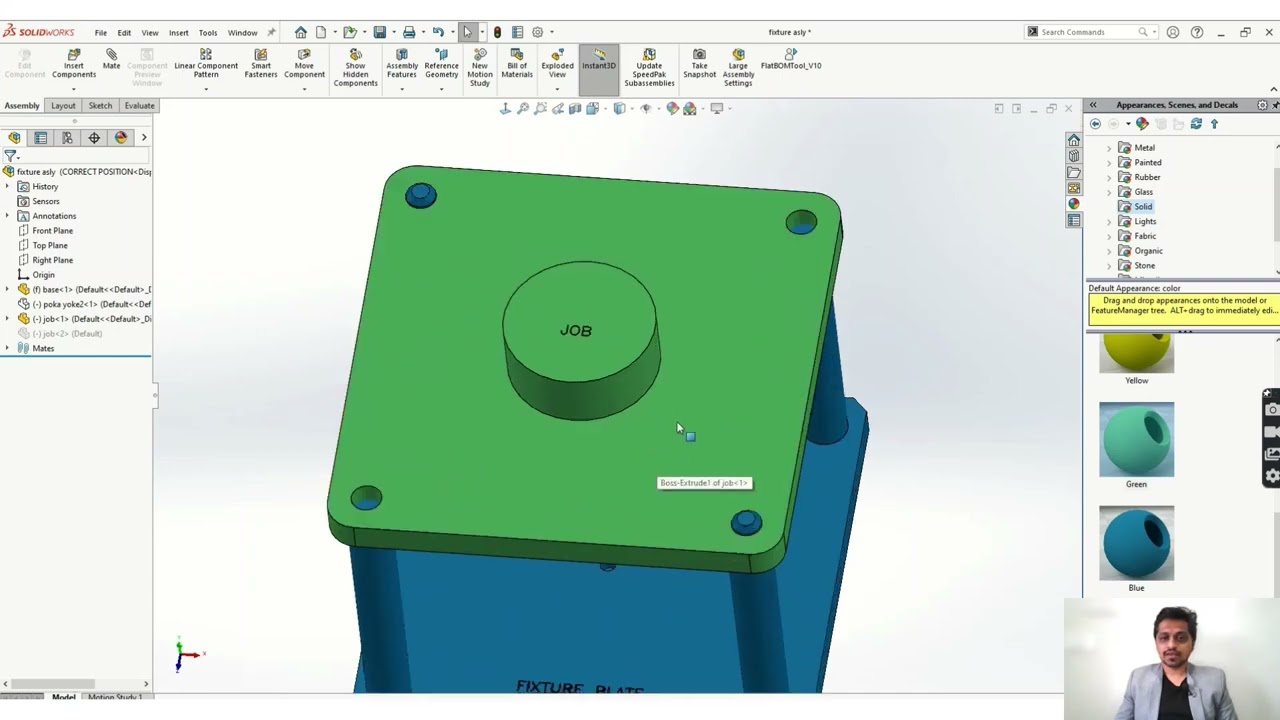The height and width of the screenshot is (720, 1280).
Task: Open Large Assembly Settings
Action: [x=738, y=67]
